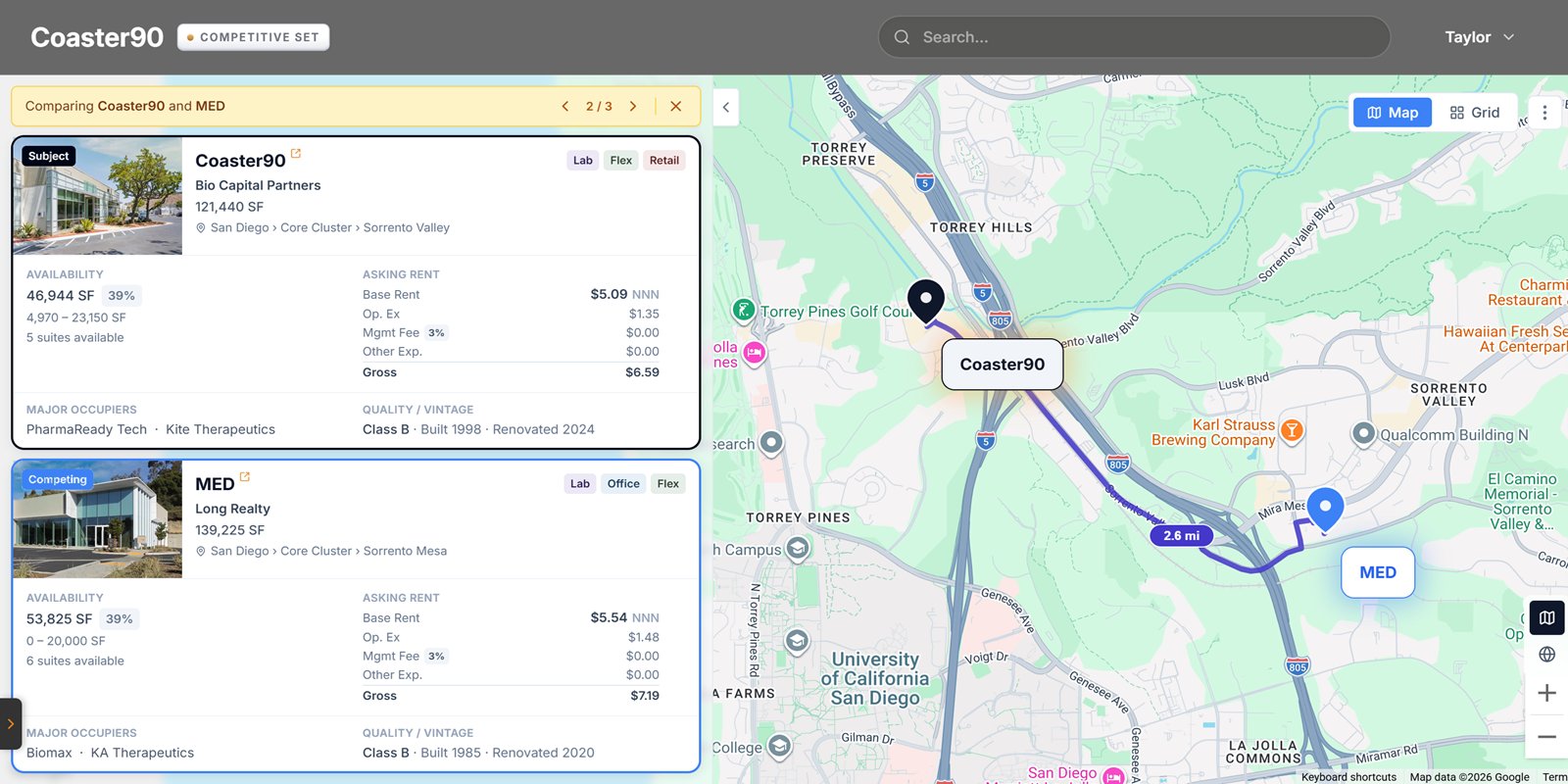This screenshot has width=1568, height=784.
Task: Expand the left side drawer arrow
Action: (x=10, y=724)
